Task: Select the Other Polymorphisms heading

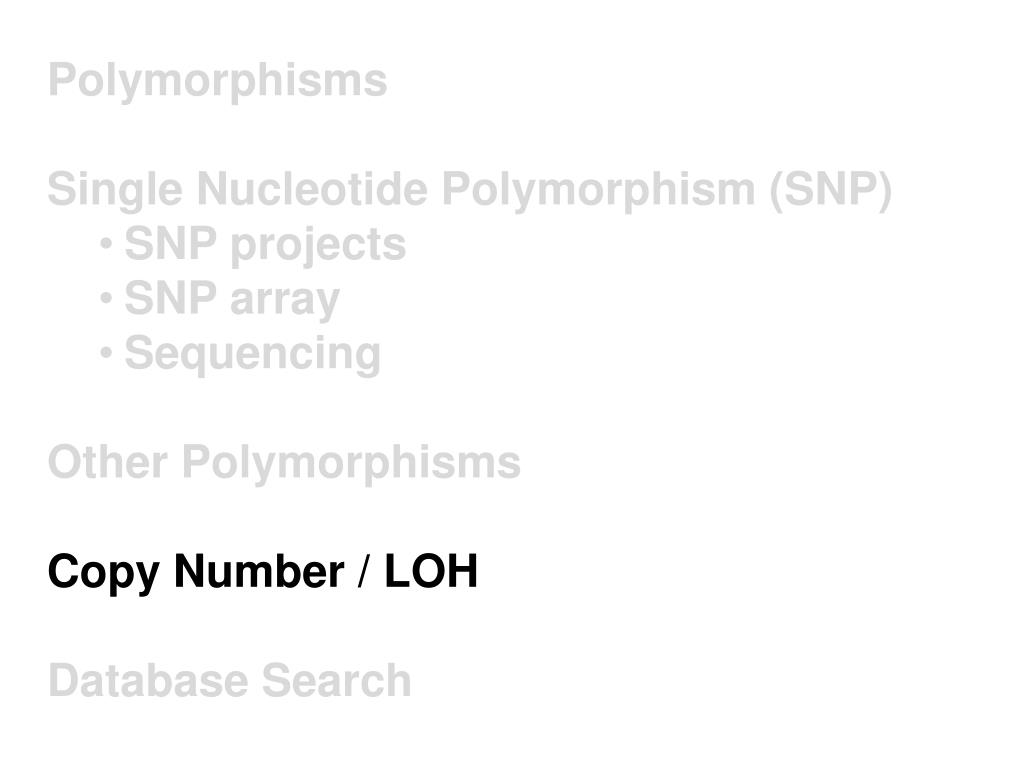Action: click(284, 464)
